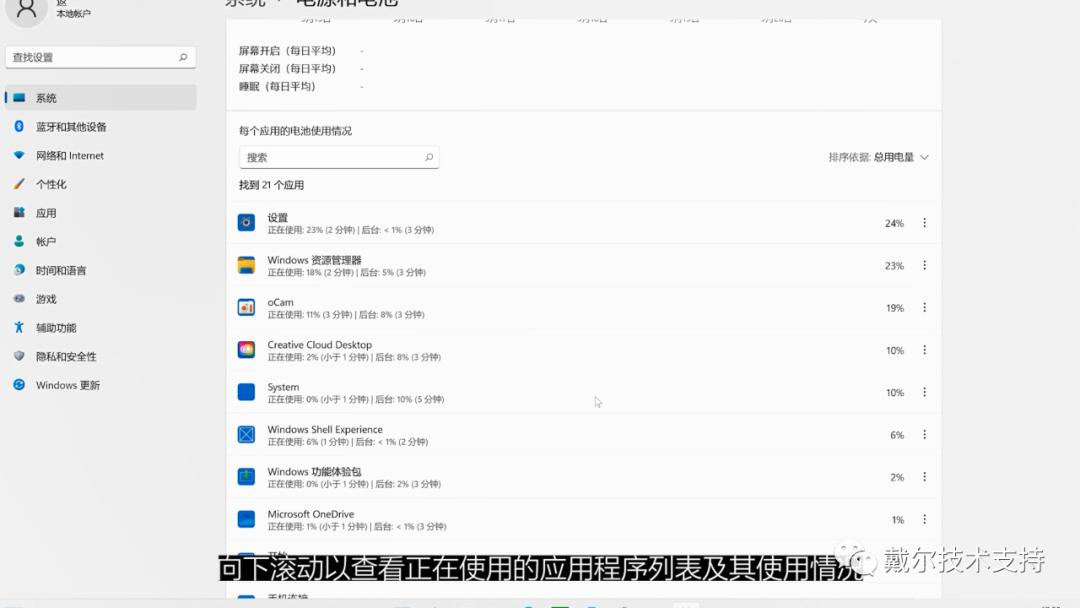Viewport: 1080px width, 608px height.
Task: Click the app search field
Action: point(330,157)
